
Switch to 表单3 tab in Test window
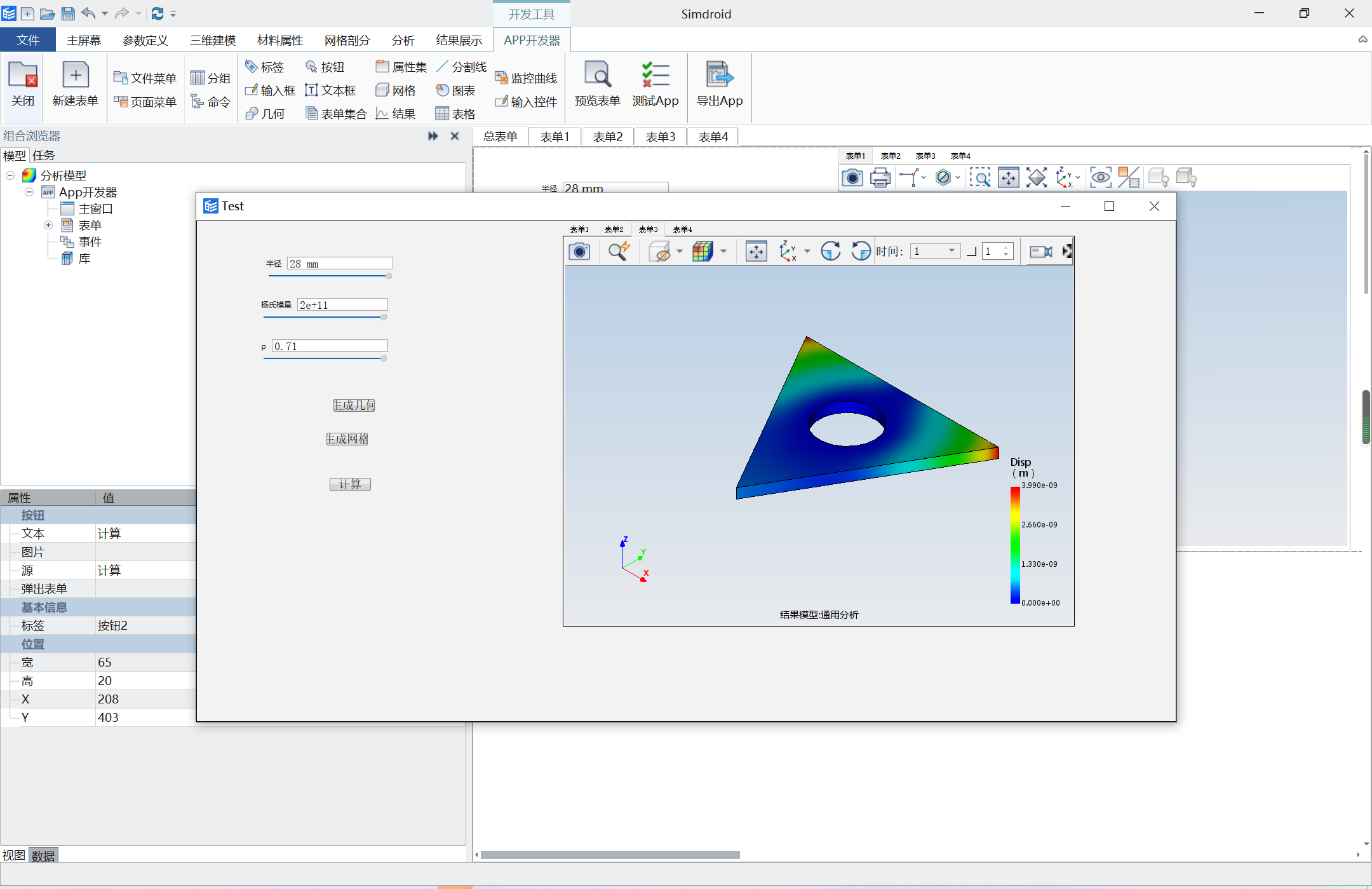pos(648,229)
